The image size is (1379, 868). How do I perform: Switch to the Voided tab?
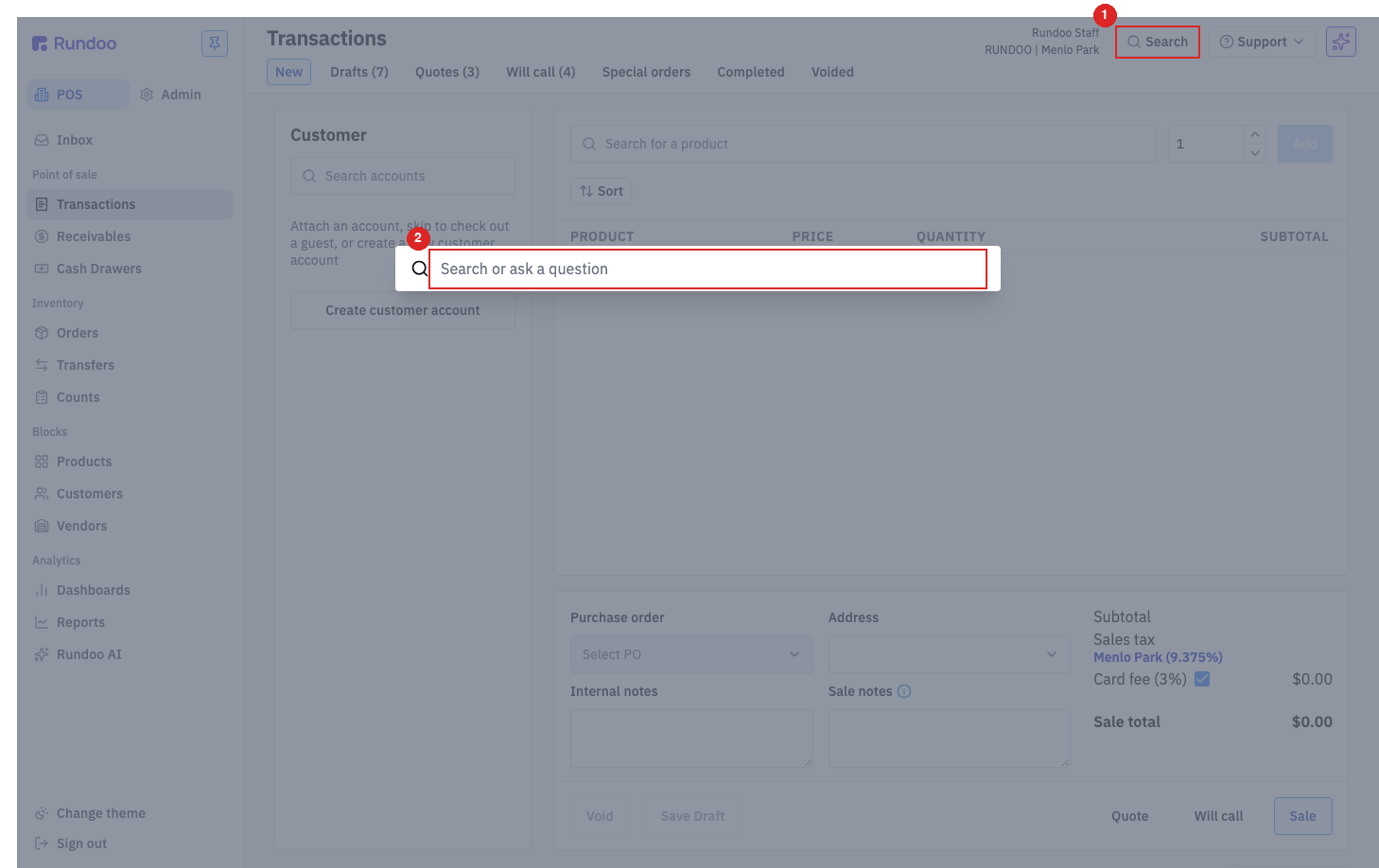click(832, 72)
